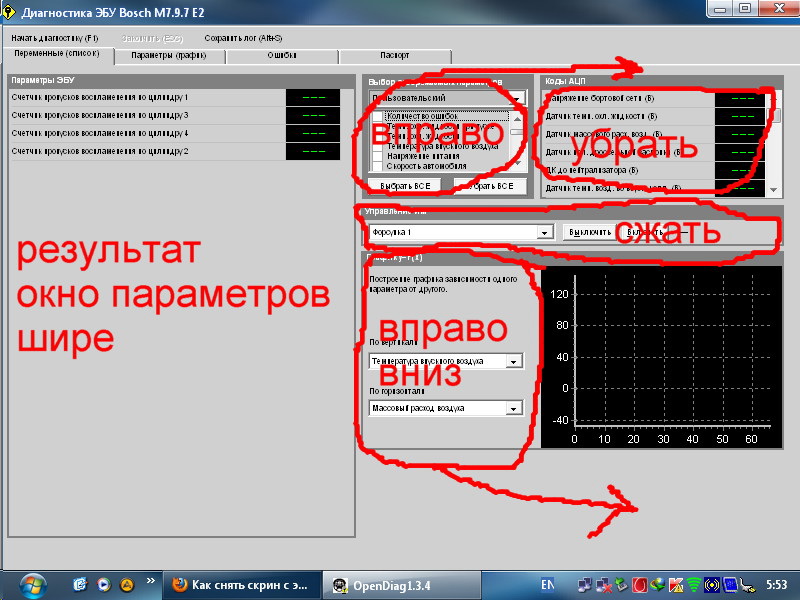Launch the media player quick launch icon
This screenshot has width=800, height=600.
(104, 585)
